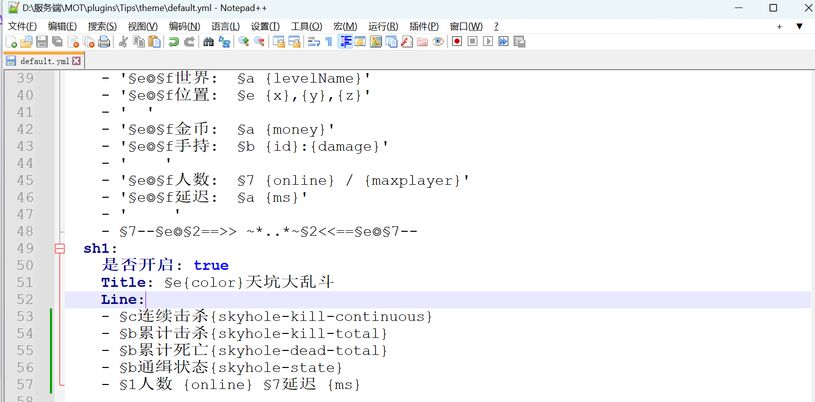815x402 pixels.
Task: Start macro recording with red dot icon
Action: click(456, 42)
